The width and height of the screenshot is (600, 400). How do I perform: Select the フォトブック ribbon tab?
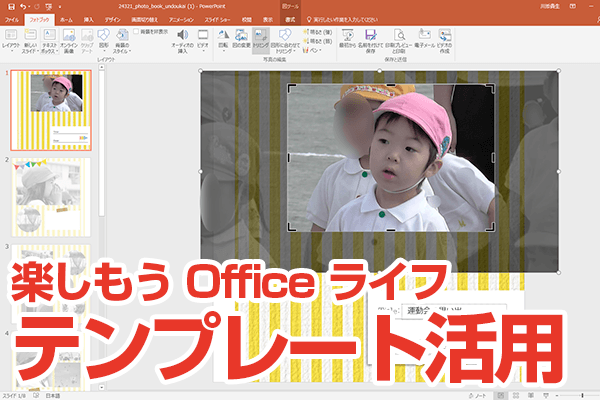pyautogui.click(x=39, y=20)
